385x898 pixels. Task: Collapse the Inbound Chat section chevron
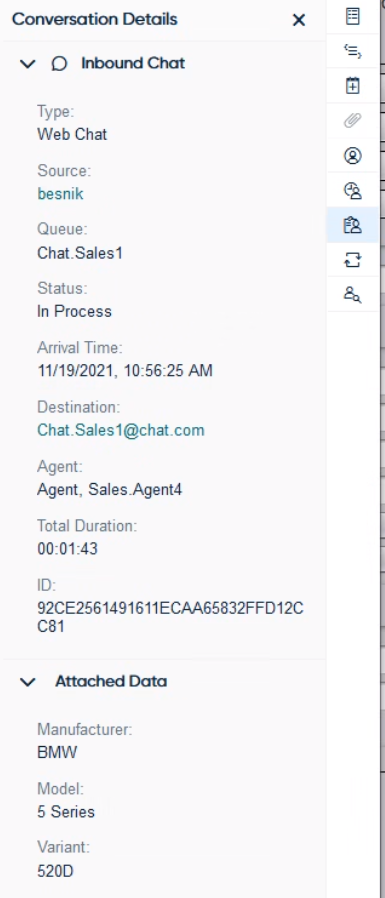click(28, 64)
